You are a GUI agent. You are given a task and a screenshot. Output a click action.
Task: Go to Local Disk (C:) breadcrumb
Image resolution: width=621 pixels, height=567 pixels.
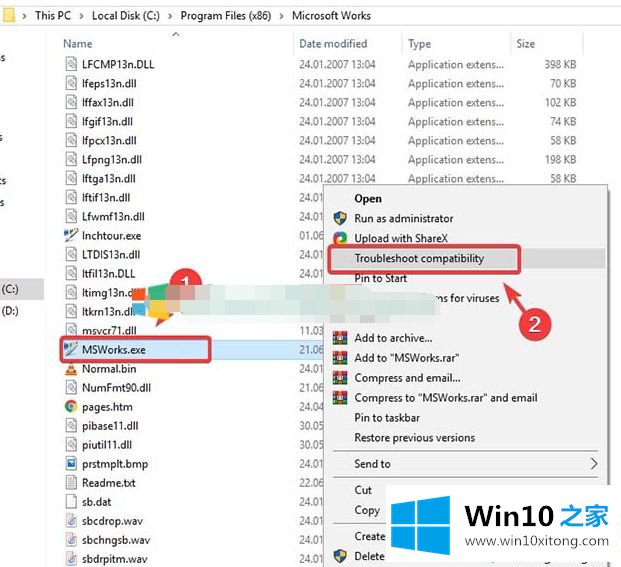(x=126, y=15)
